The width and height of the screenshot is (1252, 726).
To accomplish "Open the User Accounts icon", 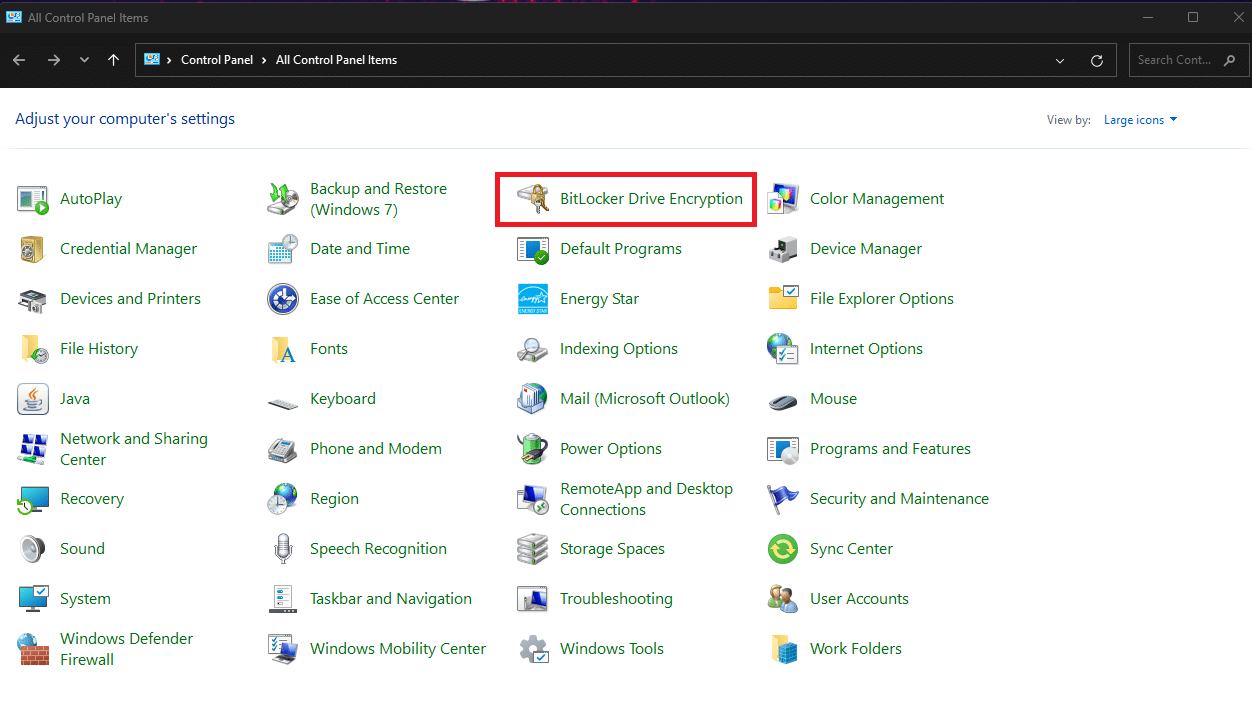I will [x=783, y=599].
